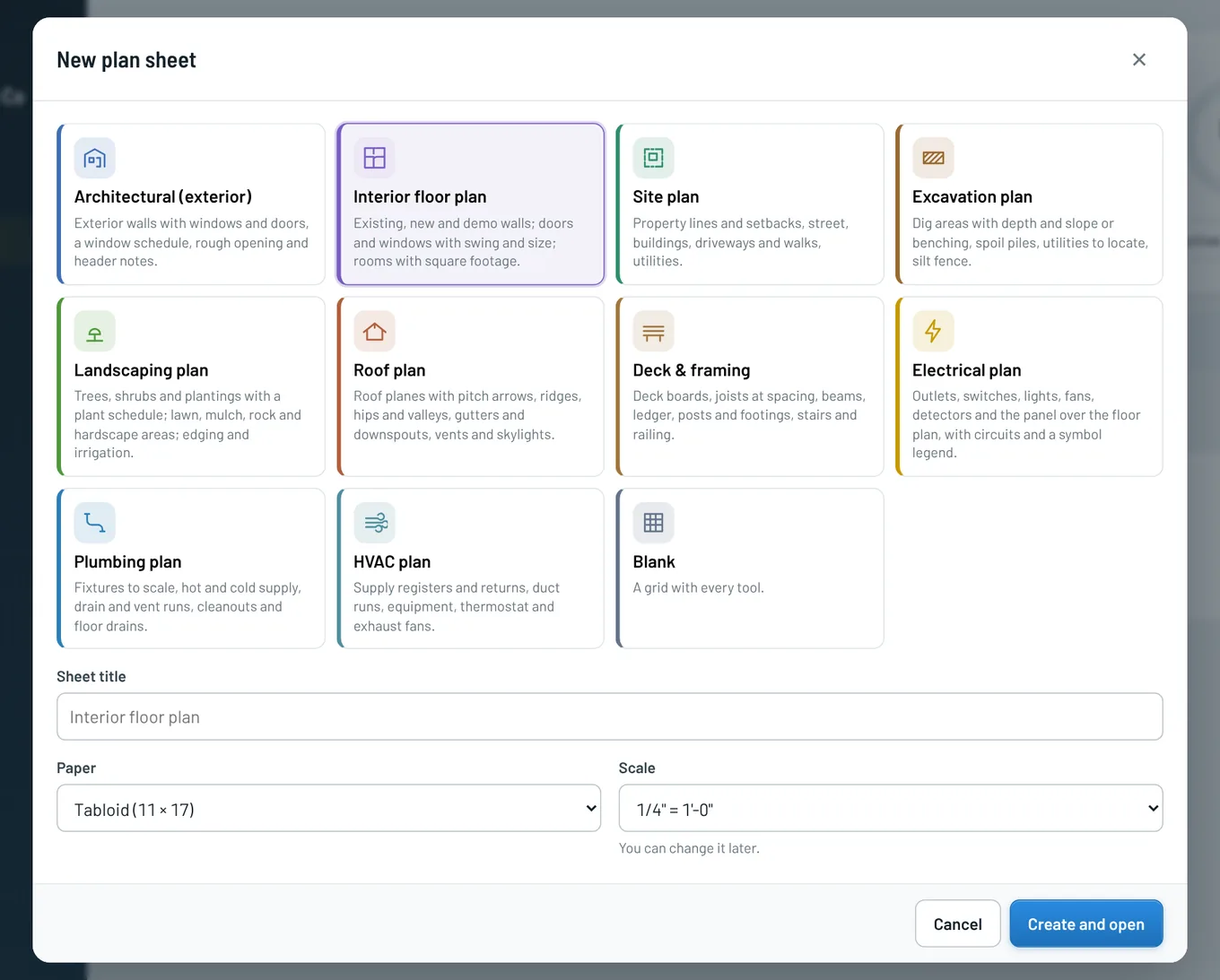Click the Deck & framing bench icon
This screenshot has width=1220, height=980.
tap(654, 332)
